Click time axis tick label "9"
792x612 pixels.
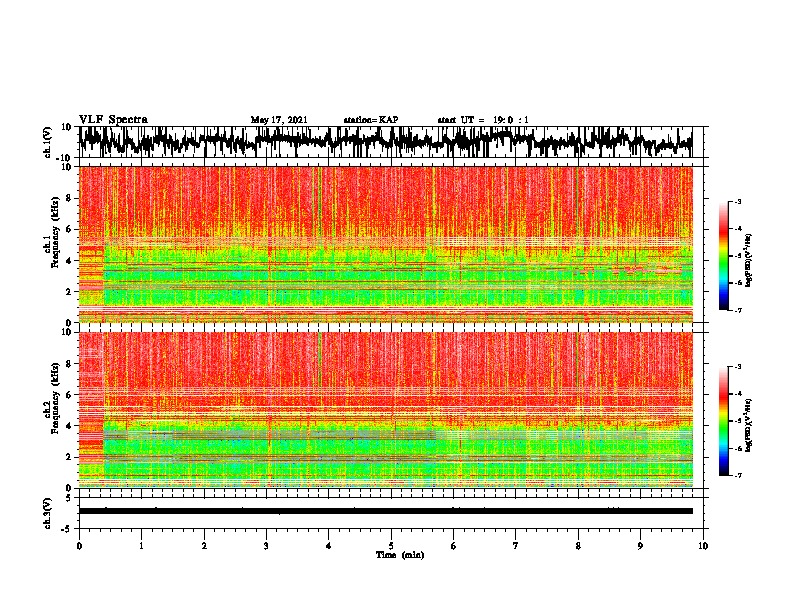(640, 546)
